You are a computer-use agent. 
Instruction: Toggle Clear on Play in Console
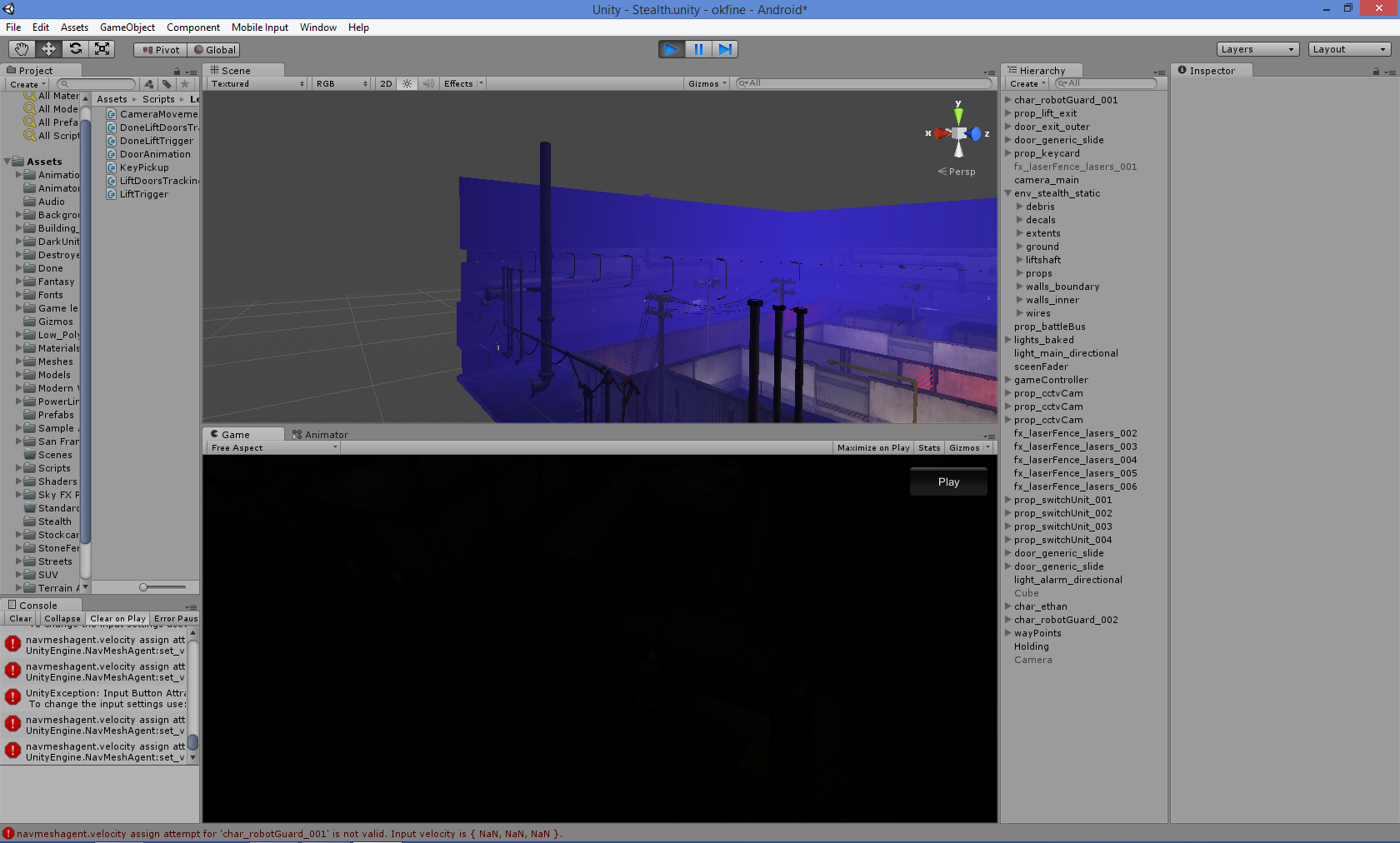pos(117,619)
